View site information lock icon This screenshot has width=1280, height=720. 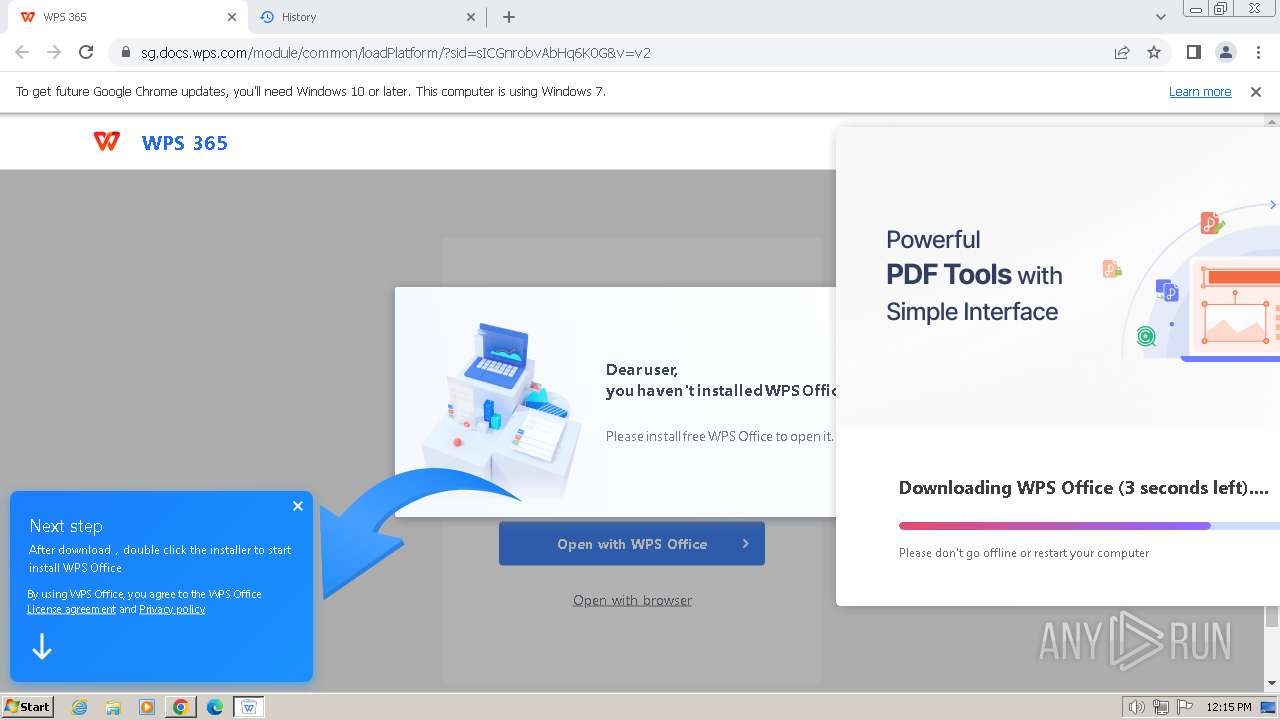pyautogui.click(x=126, y=53)
